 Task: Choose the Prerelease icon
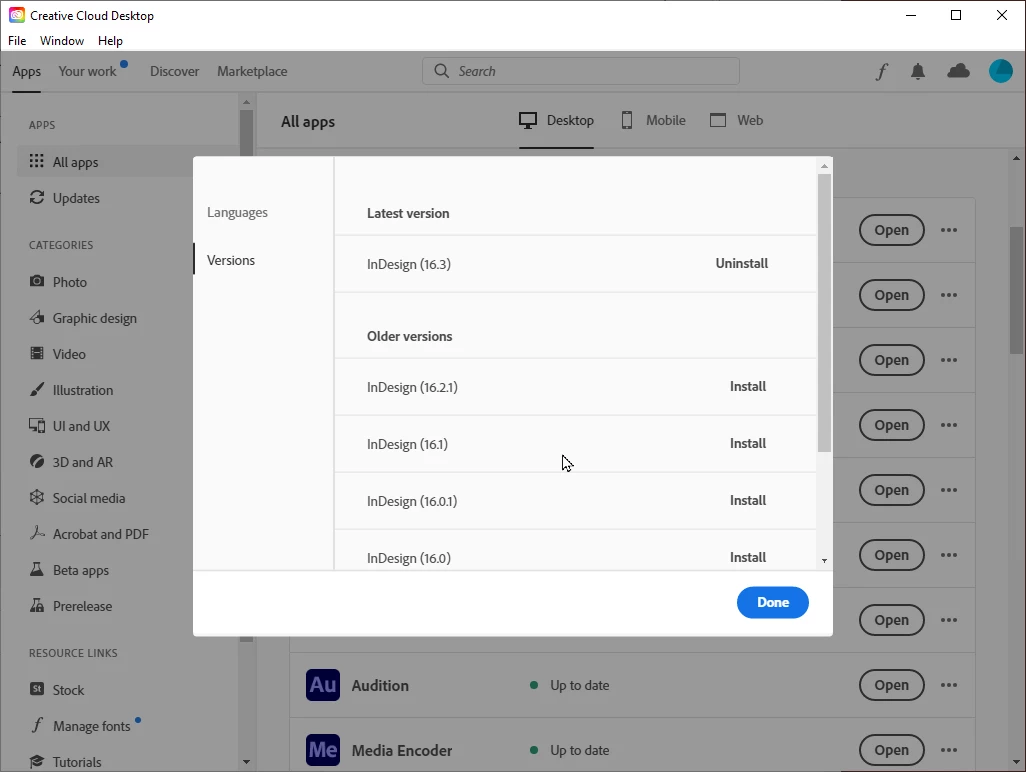(x=37, y=605)
